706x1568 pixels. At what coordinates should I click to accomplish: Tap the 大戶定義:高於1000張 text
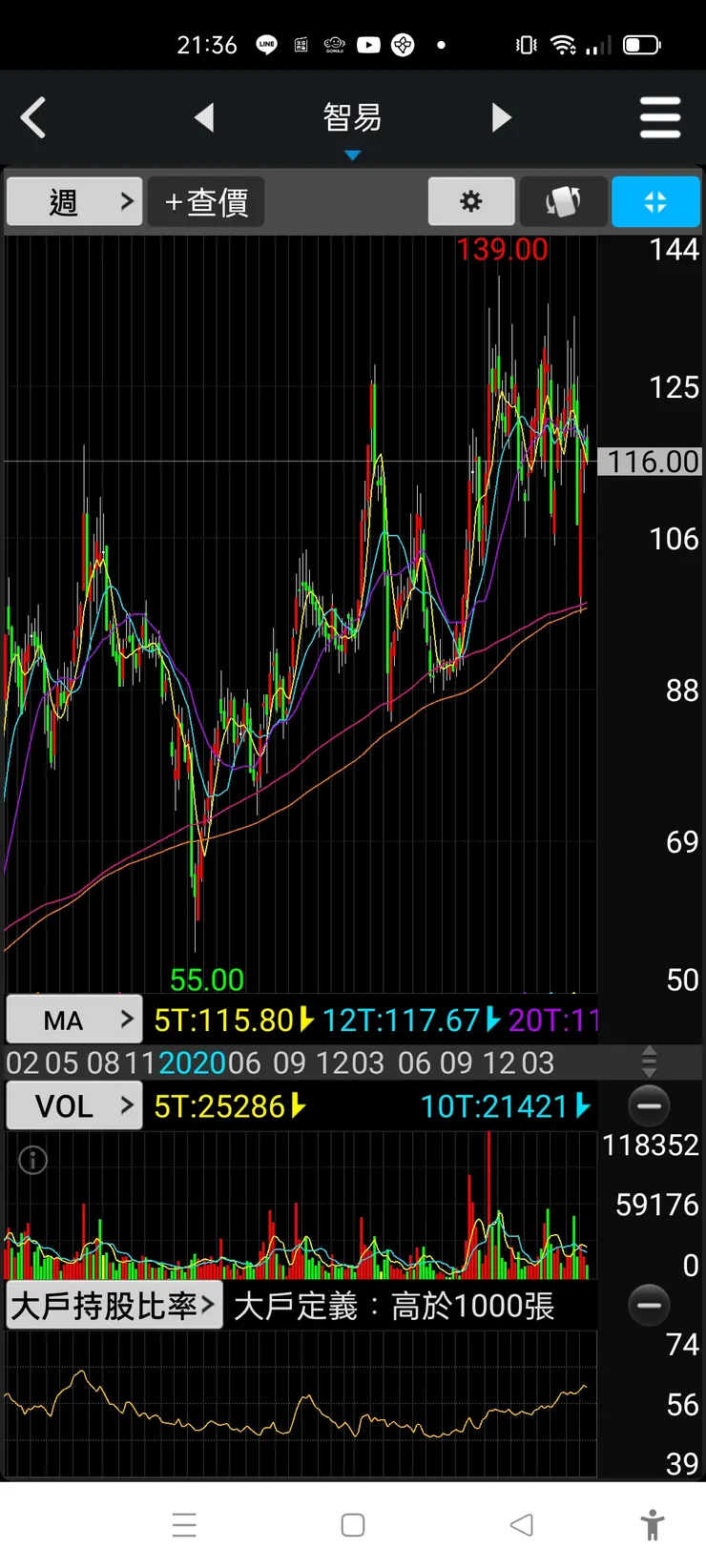(x=394, y=1306)
